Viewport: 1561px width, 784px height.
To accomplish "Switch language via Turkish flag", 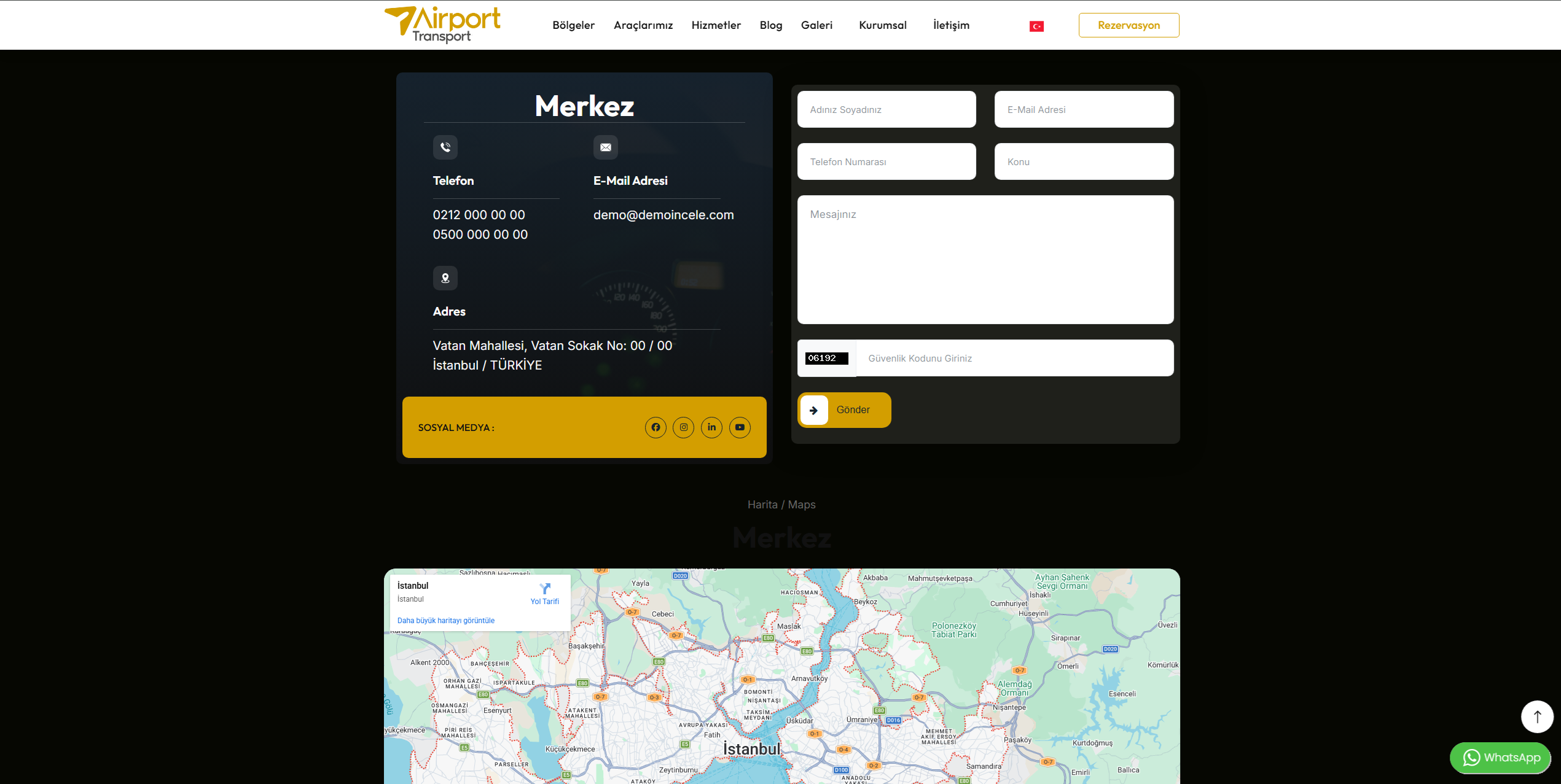I will click(1036, 26).
